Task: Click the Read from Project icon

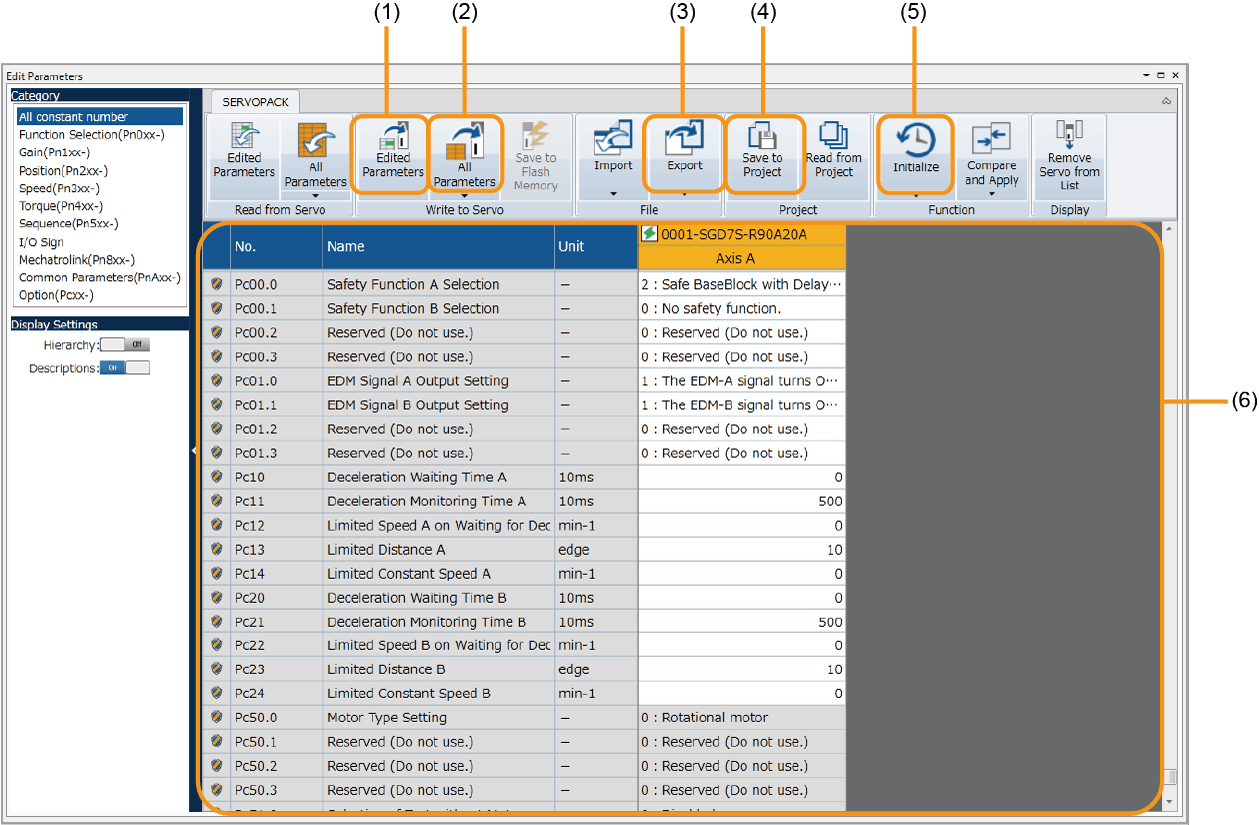Action: (833, 136)
